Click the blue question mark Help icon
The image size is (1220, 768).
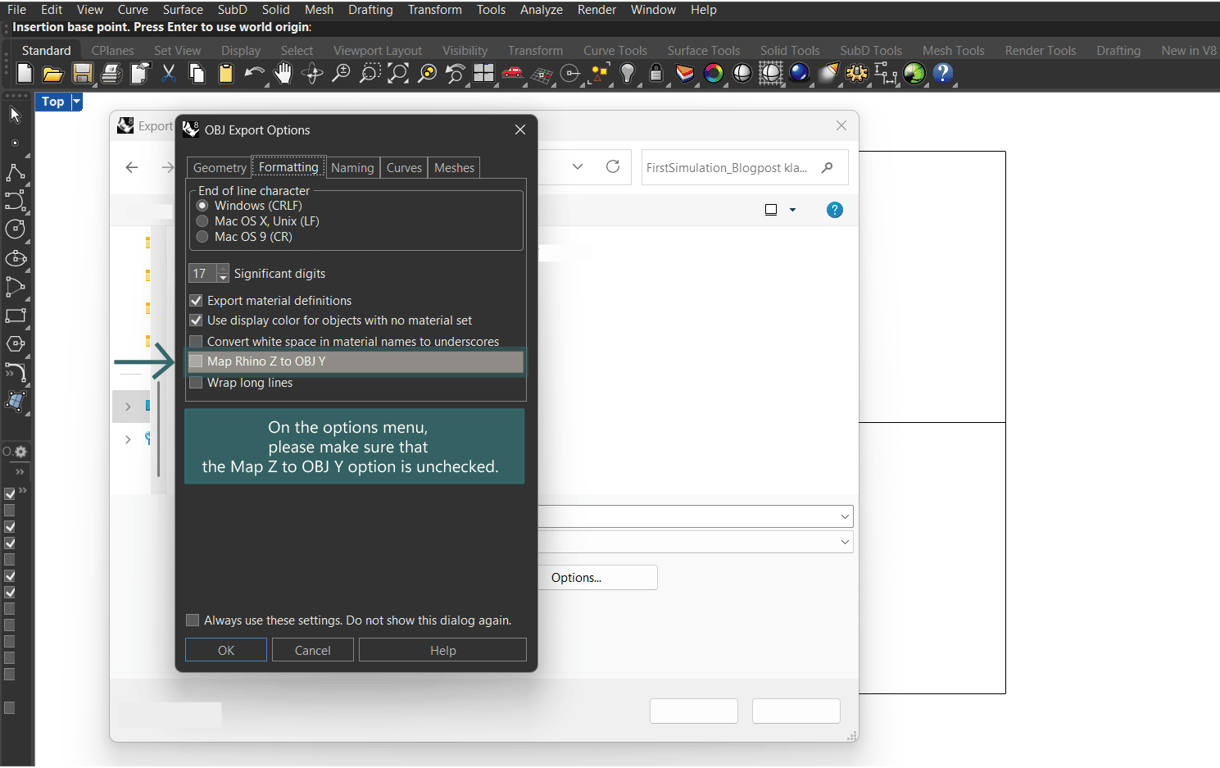[942, 73]
